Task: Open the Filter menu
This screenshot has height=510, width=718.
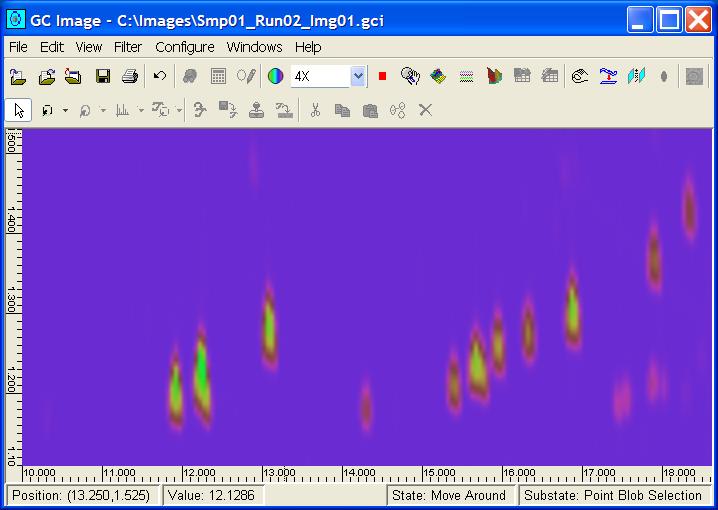Action: coord(128,47)
